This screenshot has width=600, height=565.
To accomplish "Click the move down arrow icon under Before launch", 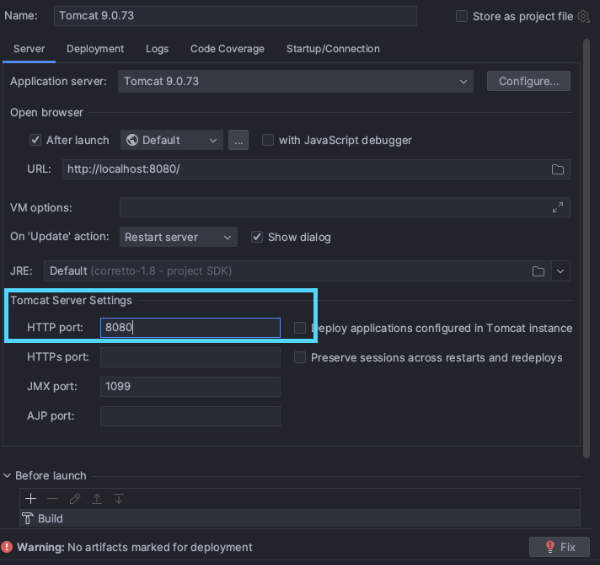I will tap(119, 499).
